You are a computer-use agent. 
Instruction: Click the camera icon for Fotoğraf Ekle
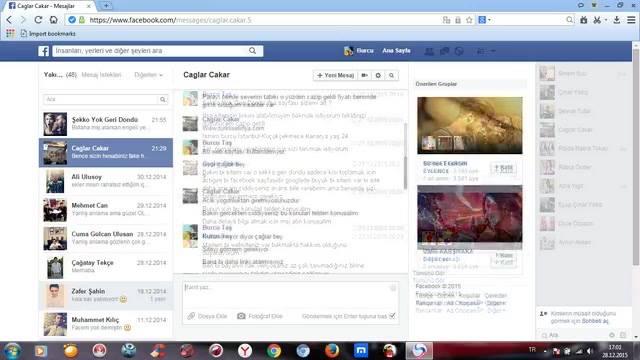(x=241, y=316)
